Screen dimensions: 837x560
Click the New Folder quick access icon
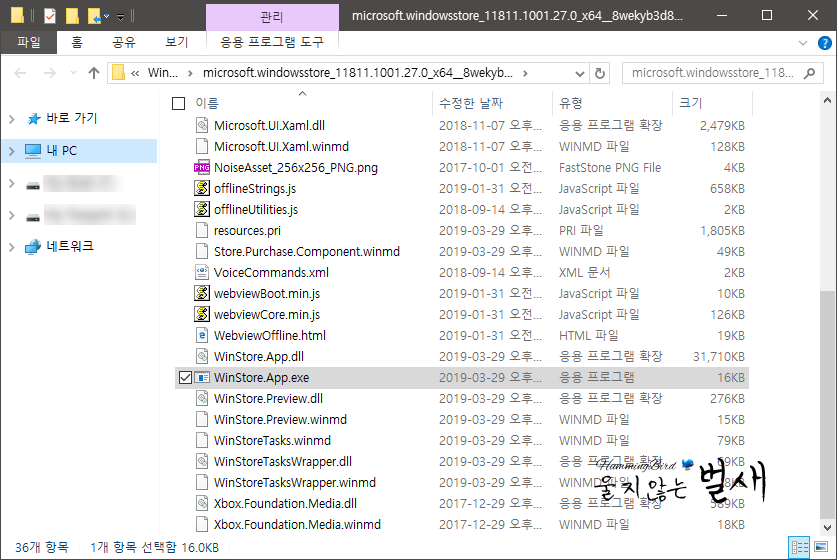(72, 16)
